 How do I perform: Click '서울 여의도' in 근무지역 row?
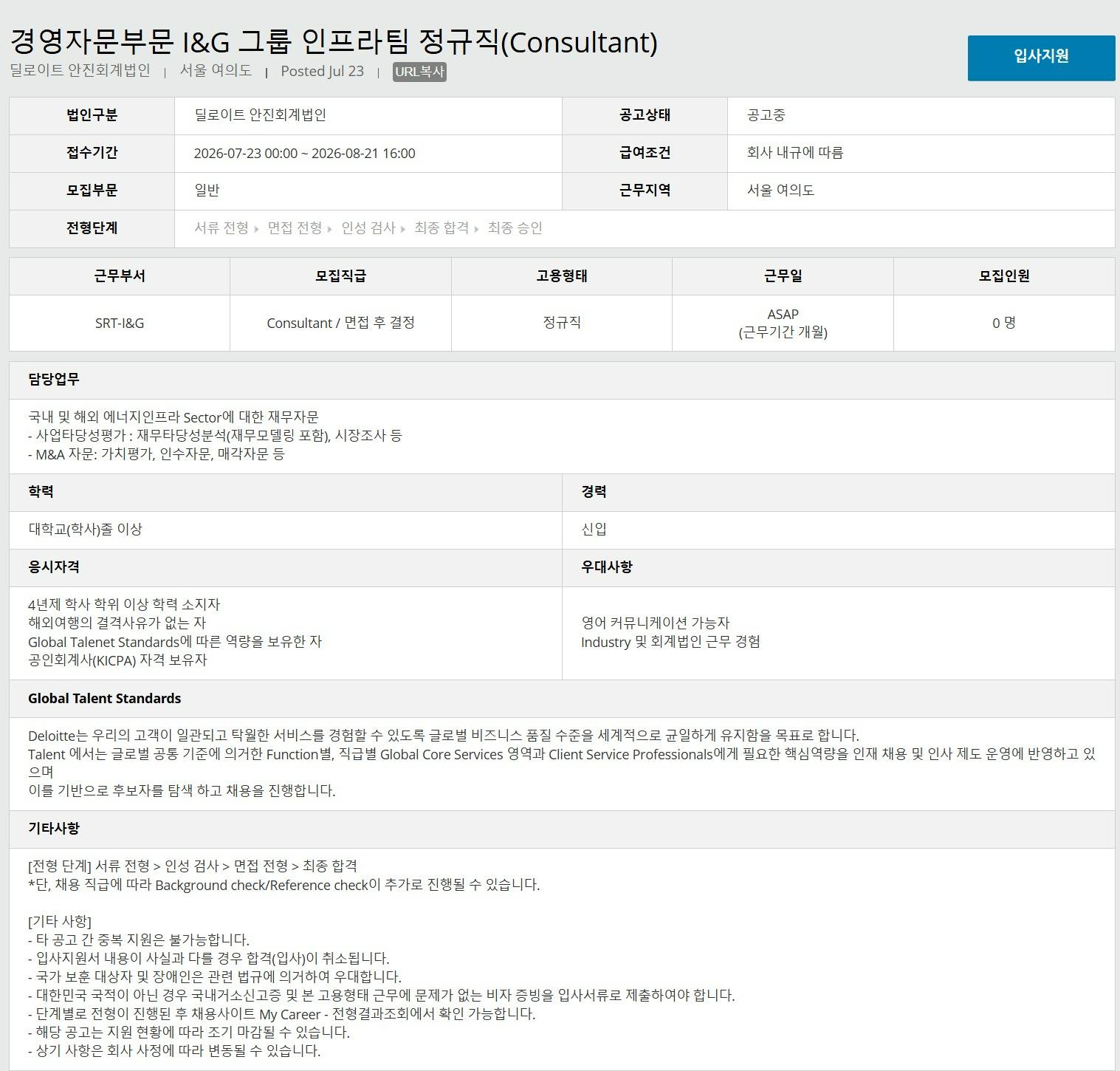point(780,191)
